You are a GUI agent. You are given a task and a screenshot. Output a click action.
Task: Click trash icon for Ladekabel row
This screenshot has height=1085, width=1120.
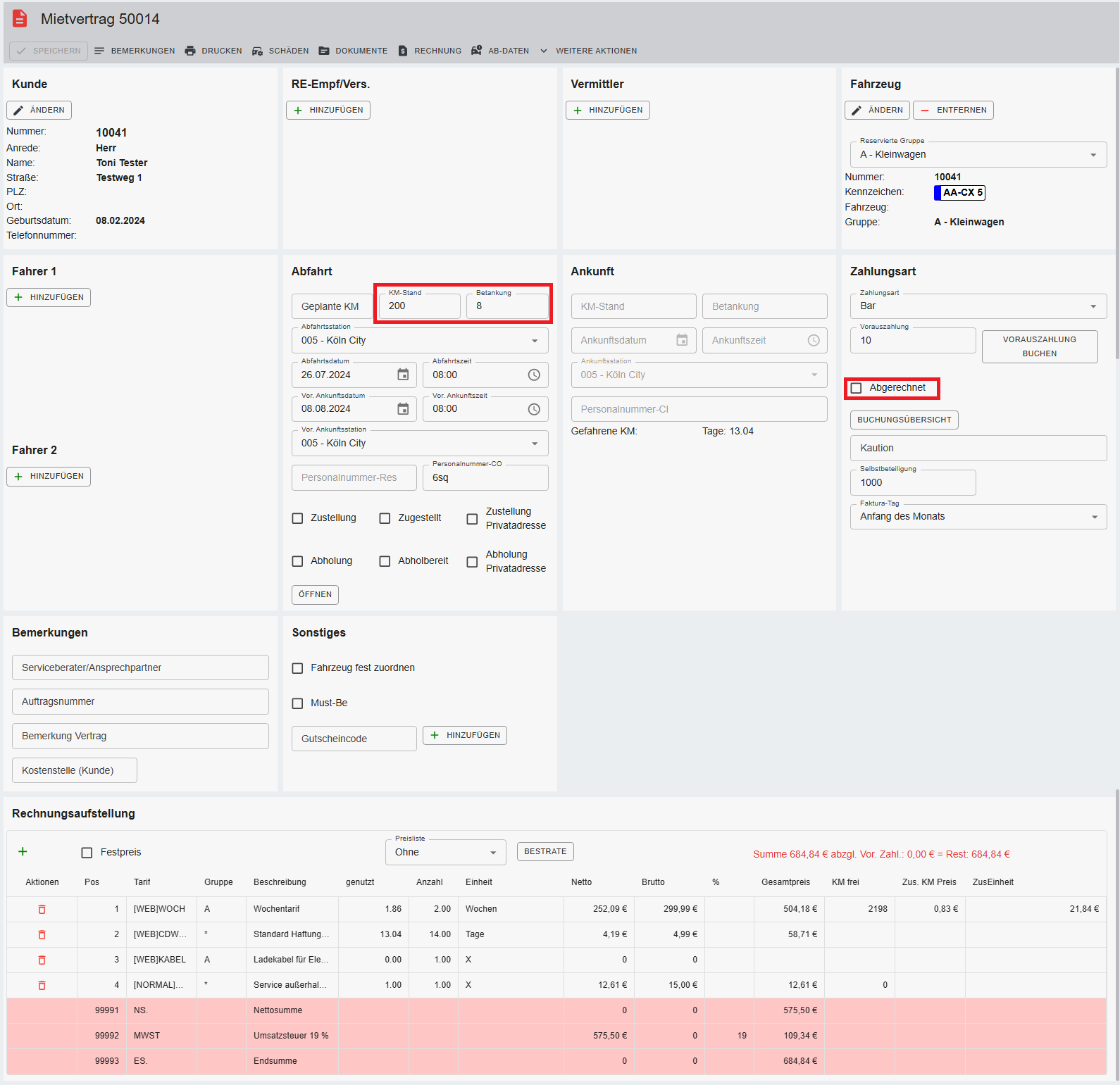click(x=42, y=960)
